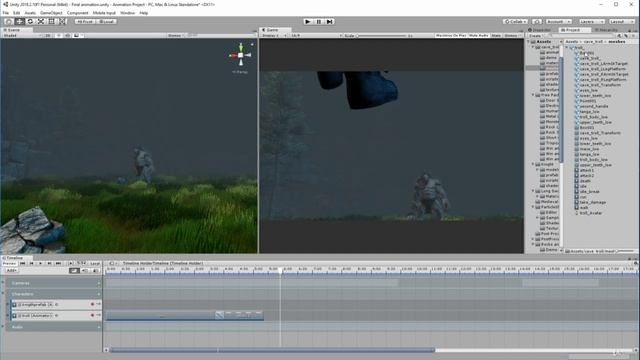Open the Display 1 dropdown
640x360 pixels.
pos(275,36)
